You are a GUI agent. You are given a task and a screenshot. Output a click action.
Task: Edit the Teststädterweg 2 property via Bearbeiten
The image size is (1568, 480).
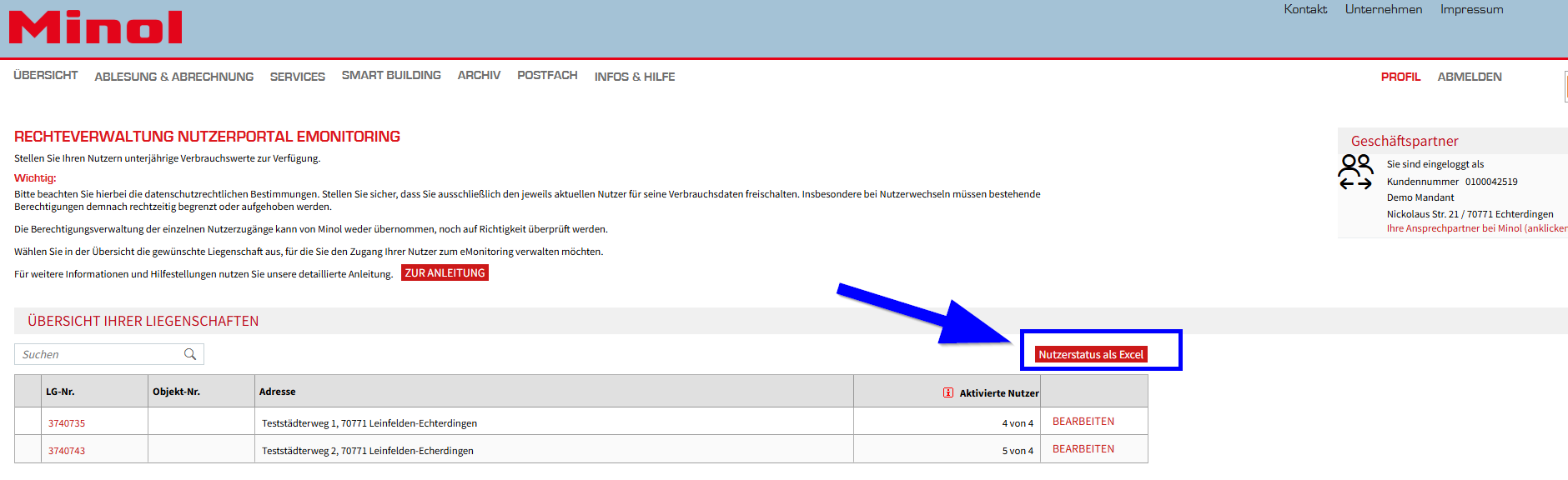point(1083,449)
